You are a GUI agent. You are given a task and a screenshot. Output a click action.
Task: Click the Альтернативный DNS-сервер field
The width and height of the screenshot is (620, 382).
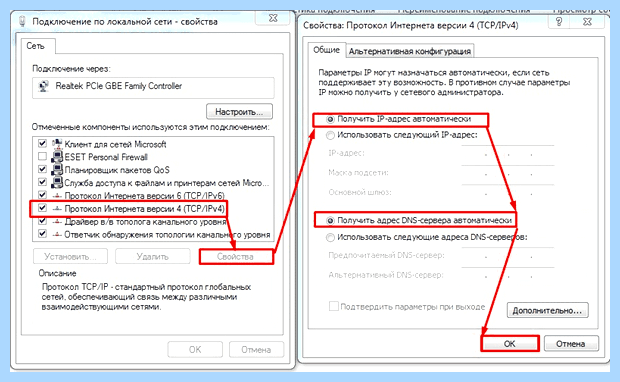click(508, 276)
